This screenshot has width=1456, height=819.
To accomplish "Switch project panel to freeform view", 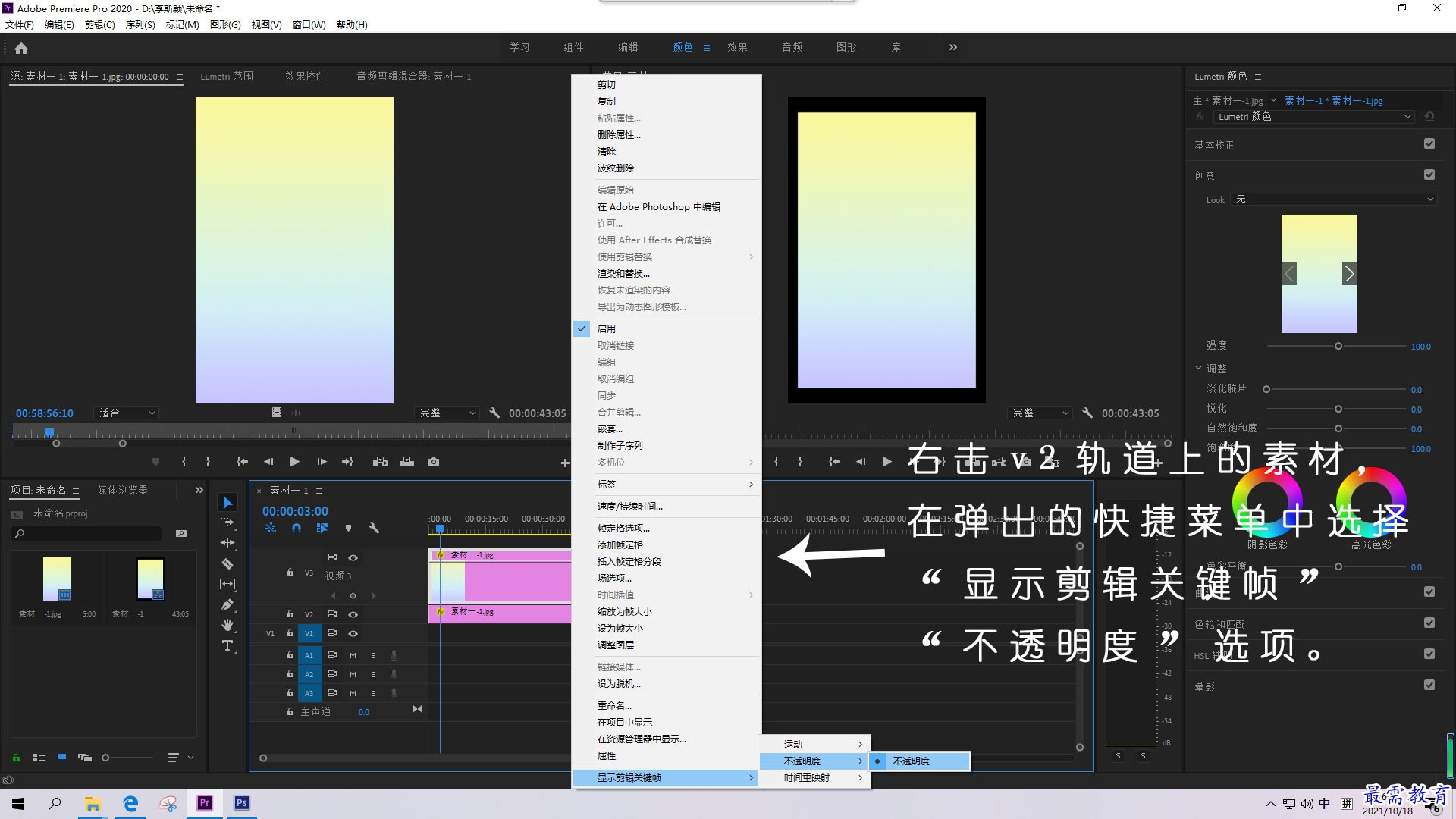I will click(85, 758).
